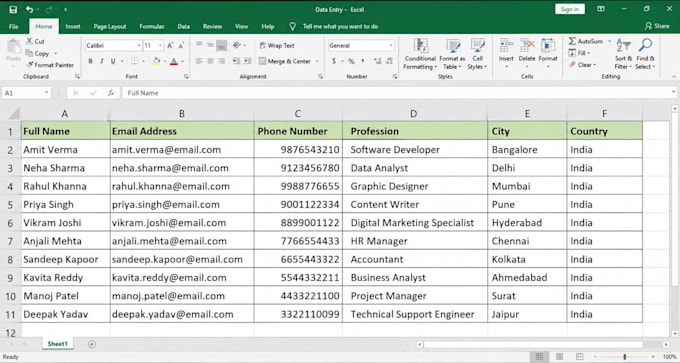Click the Merge & Center icon
This screenshot has width=680, height=363.
tap(262, 61)
